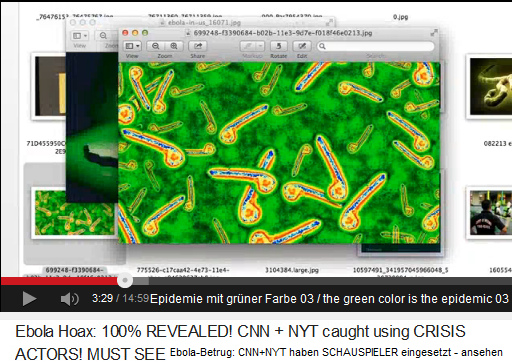Click the yellow minimize button of front window
The height and width of the screenshot is (364, 512).
[135, 33]
